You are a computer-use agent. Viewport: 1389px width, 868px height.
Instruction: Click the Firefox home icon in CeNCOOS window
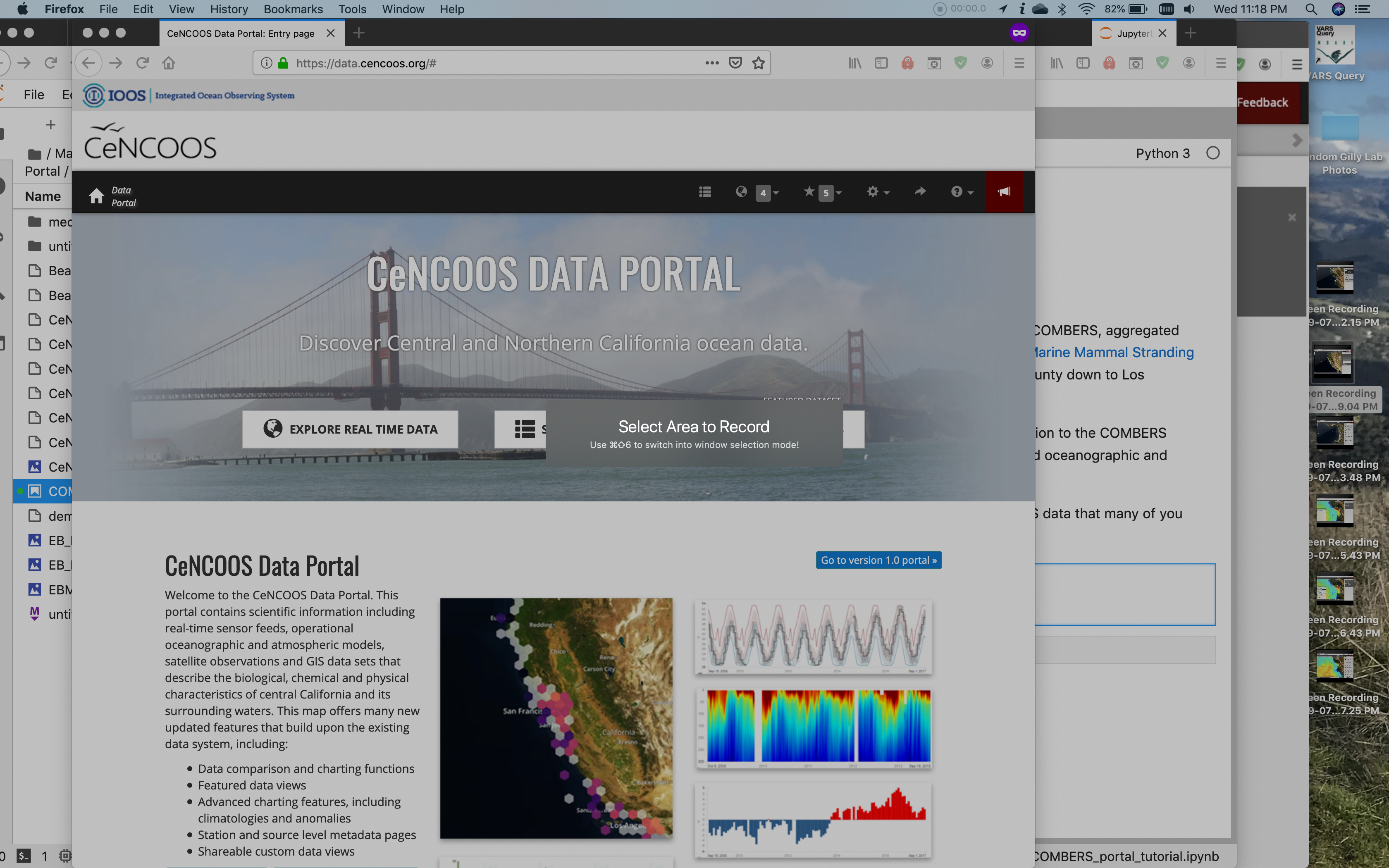[169, 63]
